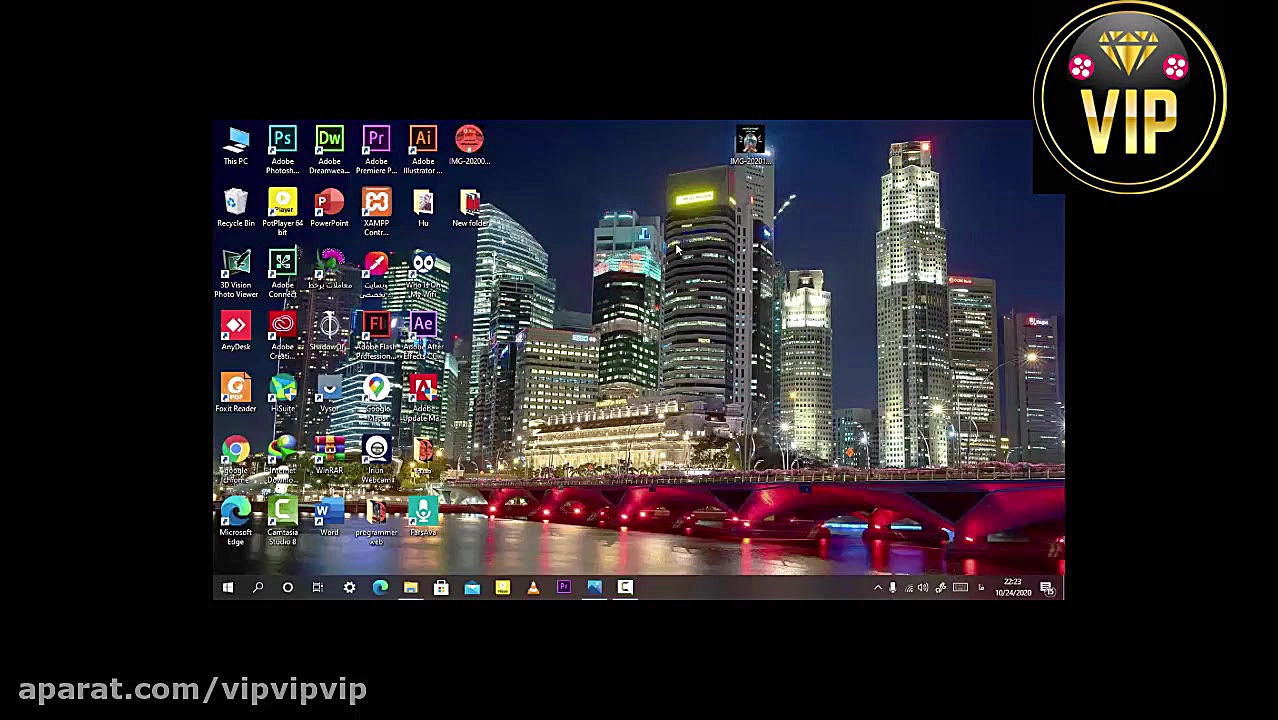Open Cortana circle on taskbar
1278x720 pixels.
pos(288,587)
